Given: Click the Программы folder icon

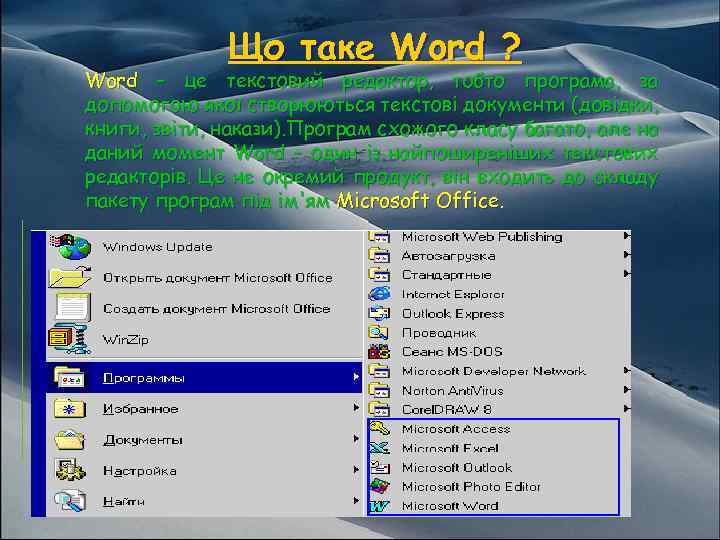Looking at the screenshot, I should pos(70,377).
